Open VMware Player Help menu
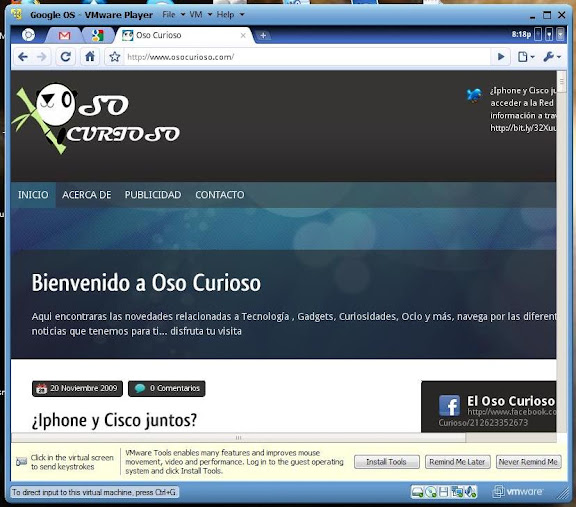576x507 pixels. (x=230, y=15)
